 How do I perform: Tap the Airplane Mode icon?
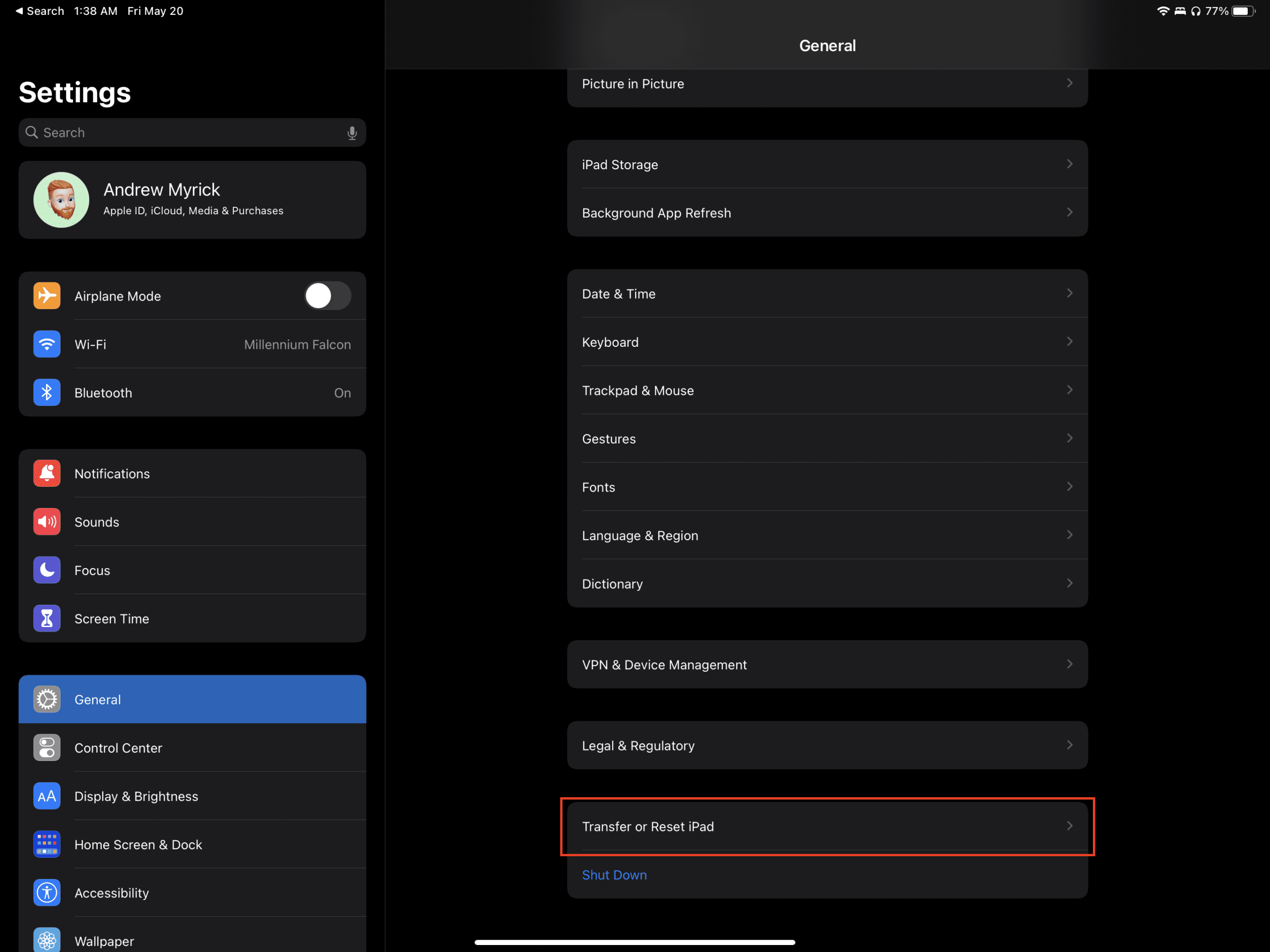click(x=47, y=296)
